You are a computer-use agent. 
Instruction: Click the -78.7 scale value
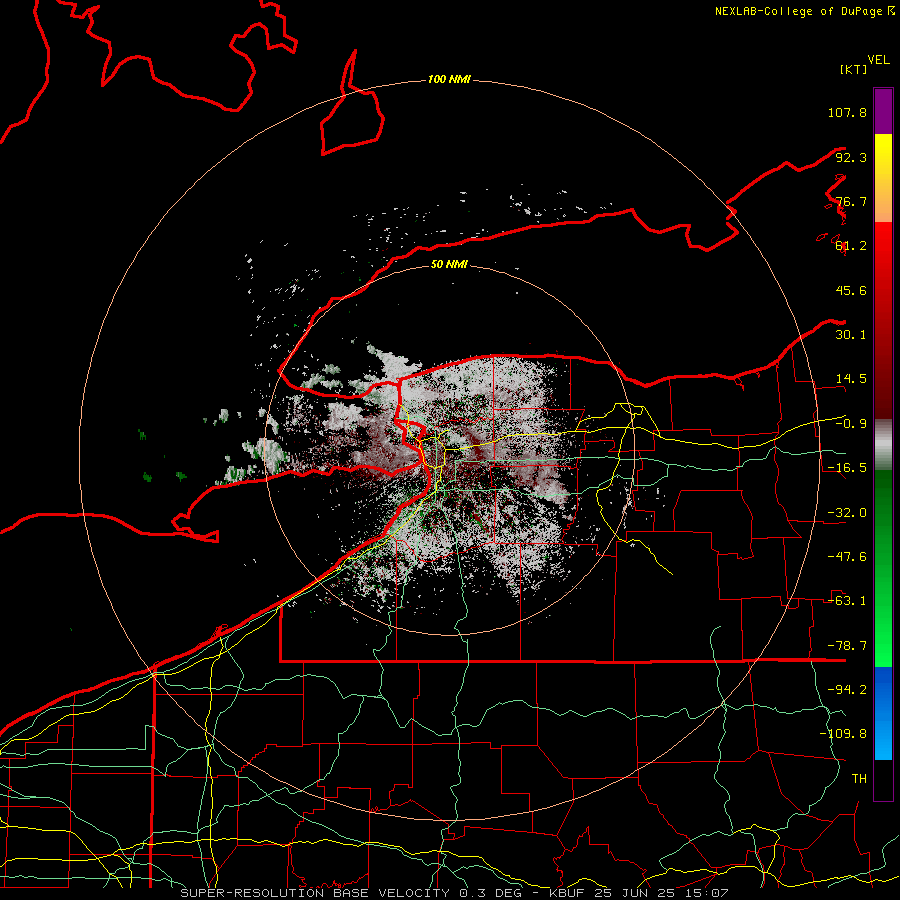point(847,646)
